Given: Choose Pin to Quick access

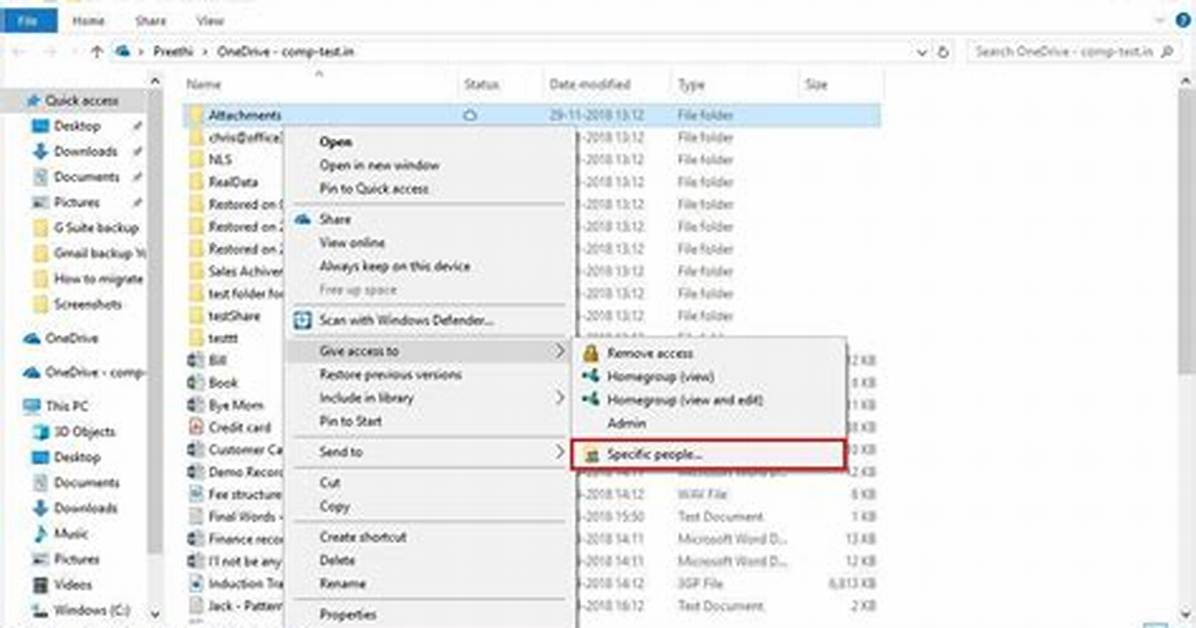Looking at the screenshot, I should click(x=374, y=188).
